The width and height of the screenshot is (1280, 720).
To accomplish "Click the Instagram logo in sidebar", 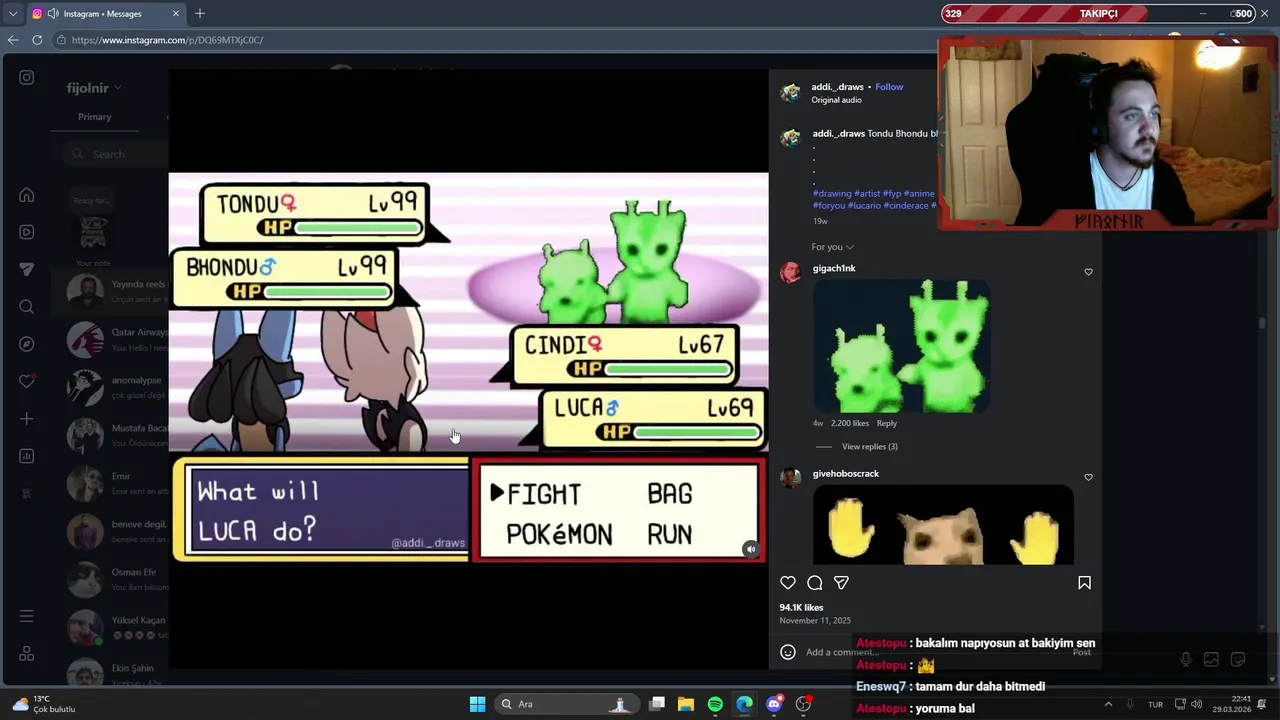I will [x=27, y=77].
